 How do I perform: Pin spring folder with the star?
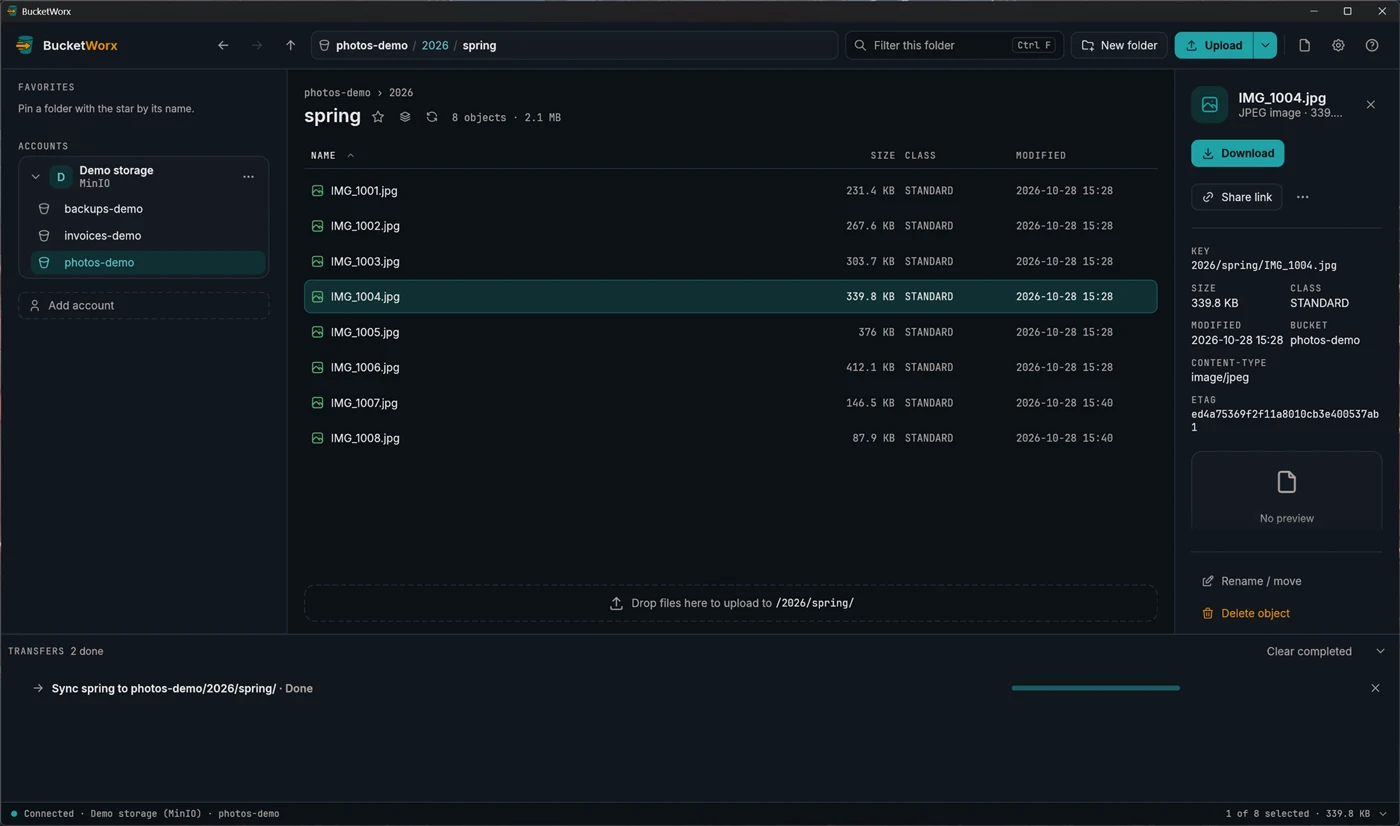point(378,117)
